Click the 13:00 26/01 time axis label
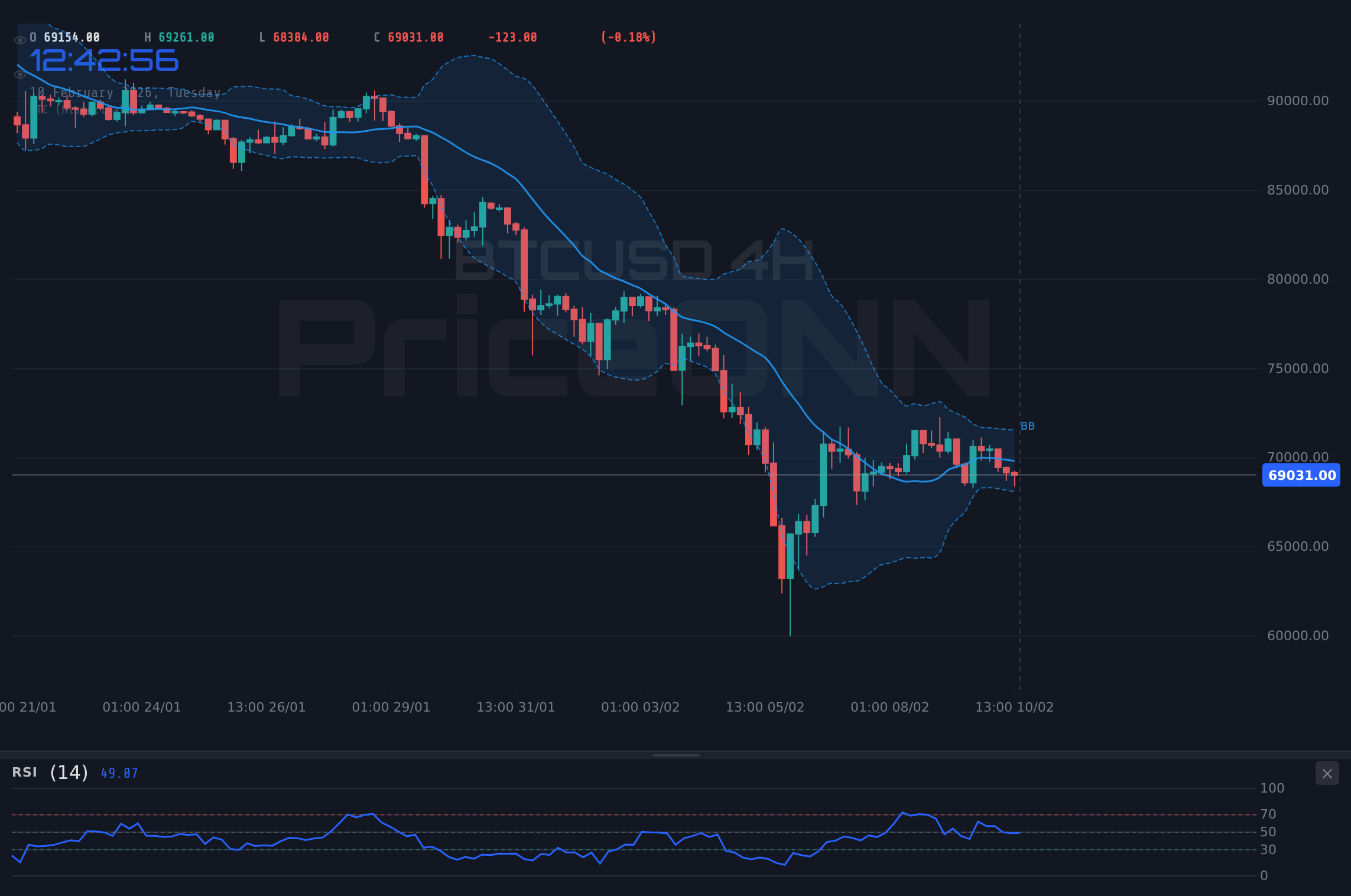Image resolution: width=1351 pixels, height=896 pixels. tap(267, 707)
